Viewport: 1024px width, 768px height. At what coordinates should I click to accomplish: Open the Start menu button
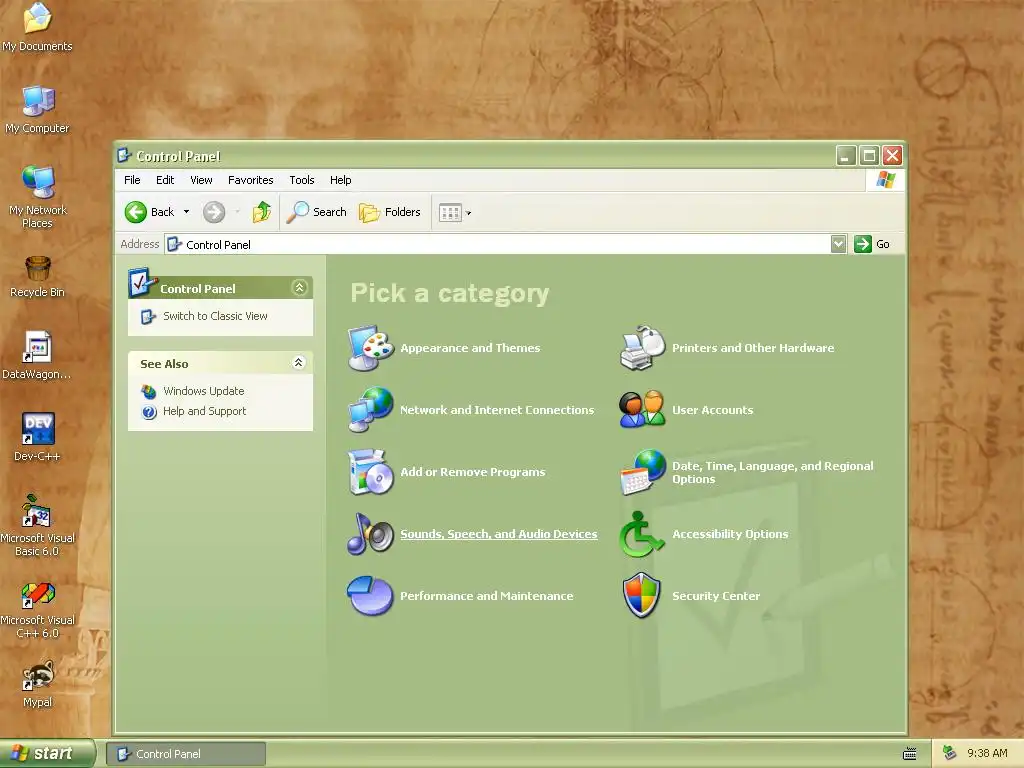tap(47, 754)
